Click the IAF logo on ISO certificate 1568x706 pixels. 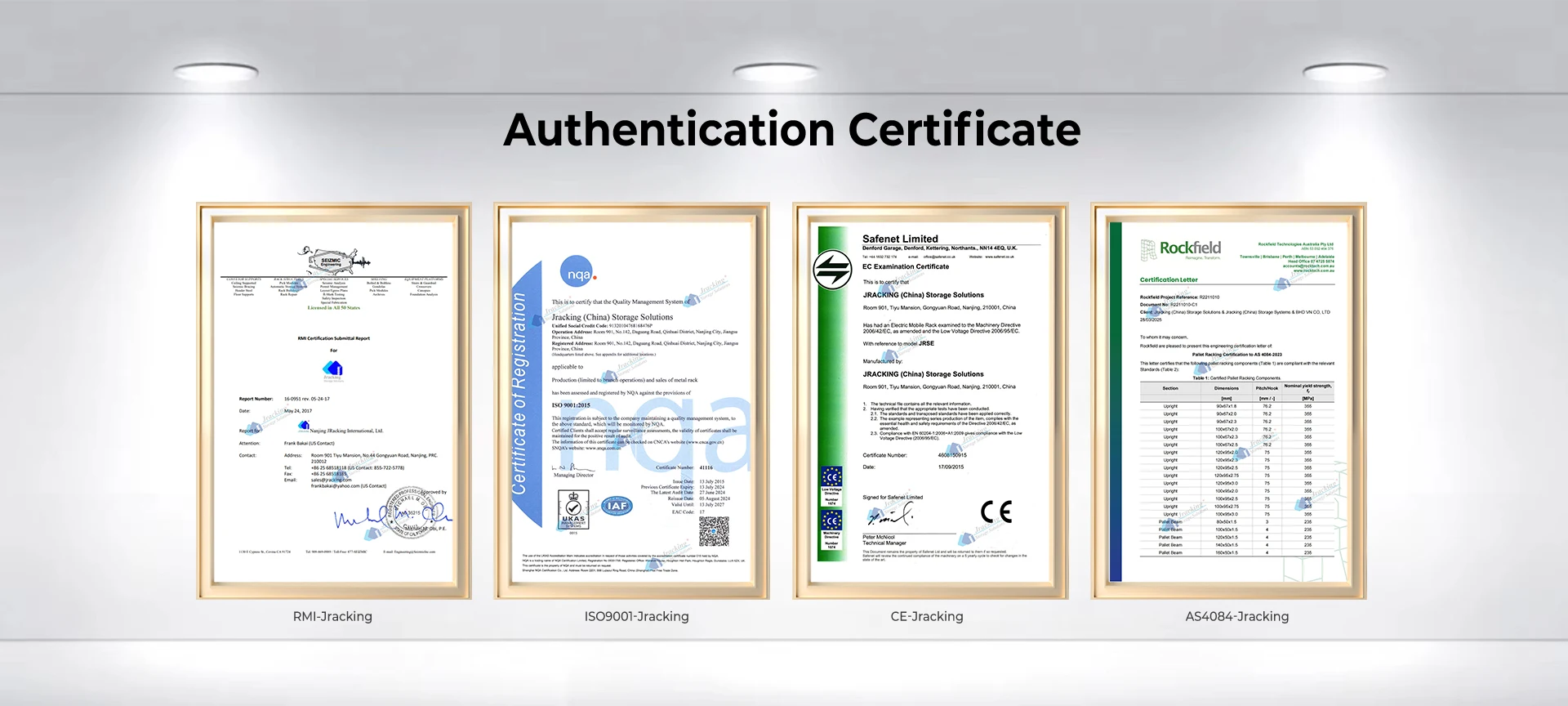[x=617, y=507]
